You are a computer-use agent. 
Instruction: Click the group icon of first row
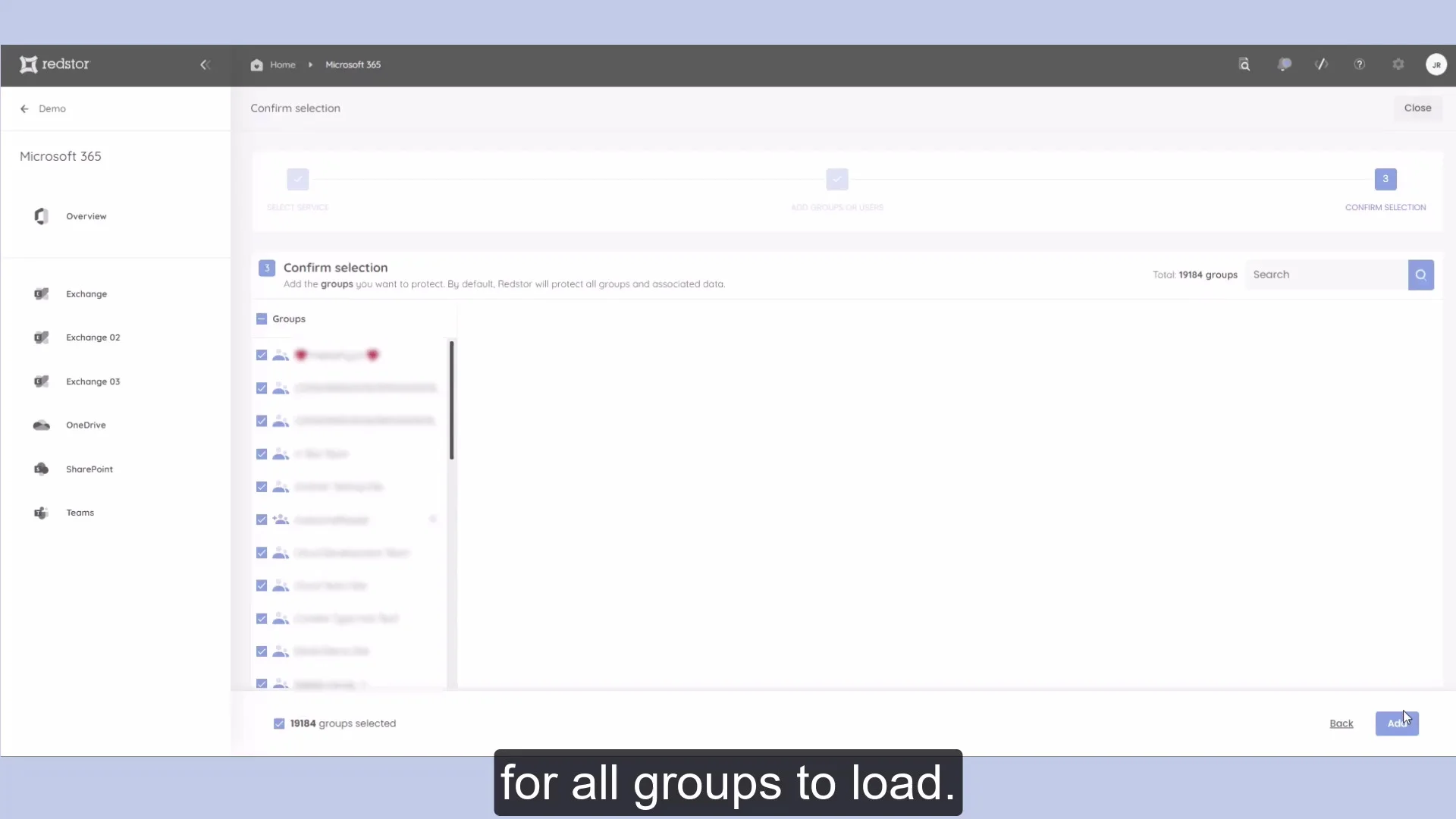coord(281,356)
